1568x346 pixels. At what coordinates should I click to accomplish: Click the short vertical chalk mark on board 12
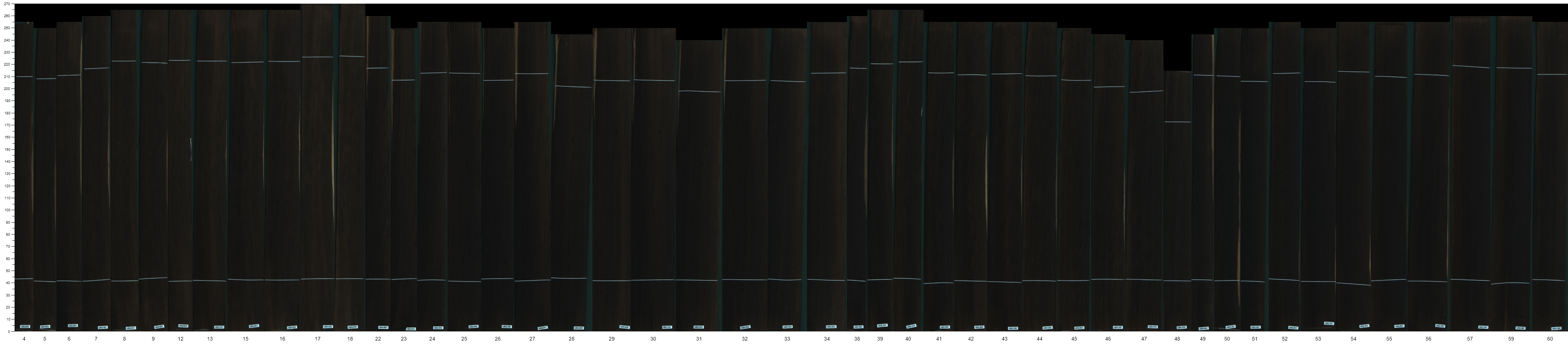coord(191,149)
